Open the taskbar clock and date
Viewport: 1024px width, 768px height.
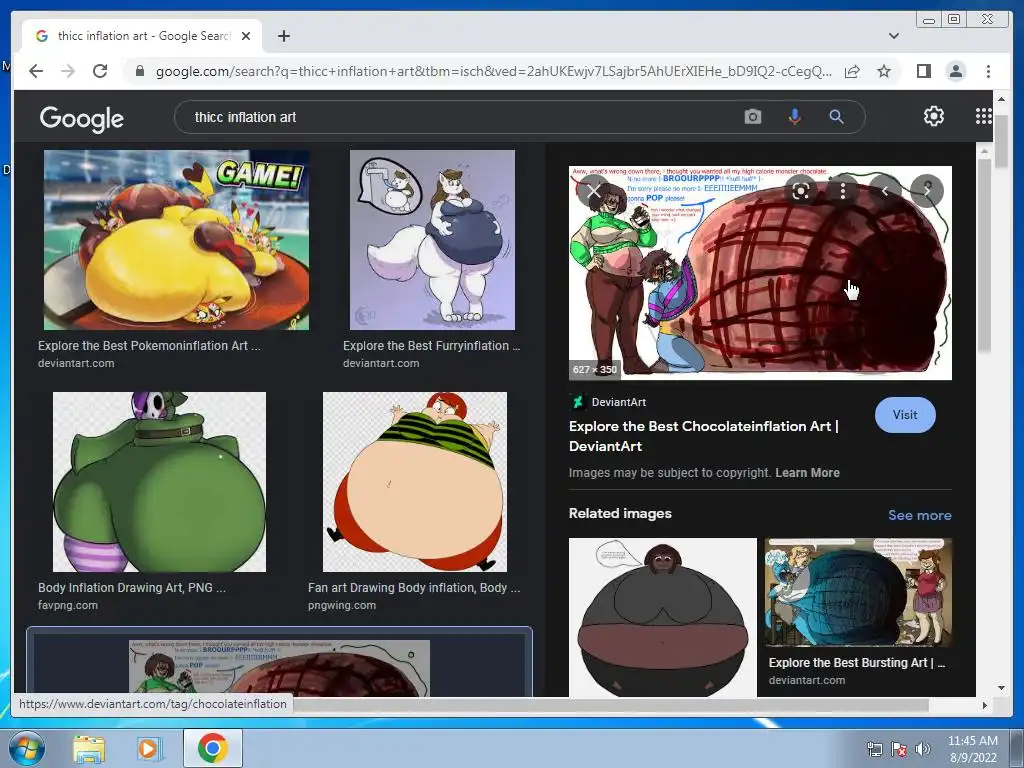click(x=972, y=749)
